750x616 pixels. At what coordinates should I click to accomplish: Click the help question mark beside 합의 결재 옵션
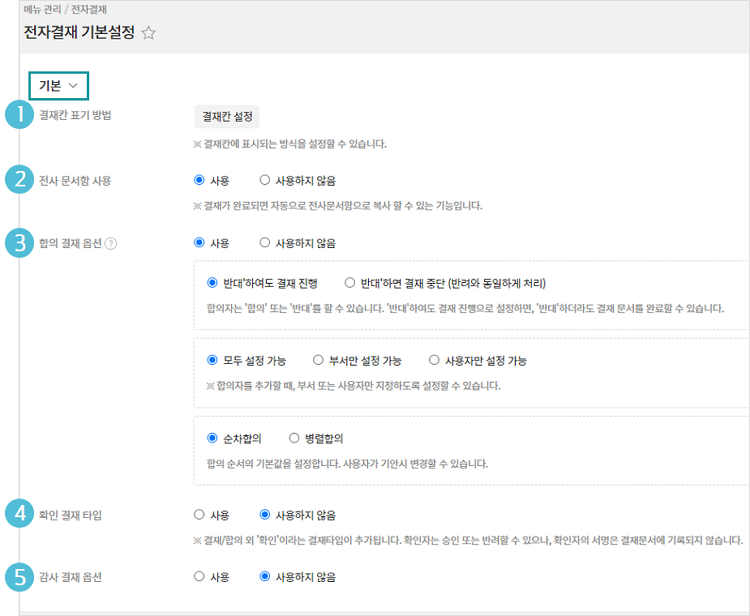[x=110, y=243]
